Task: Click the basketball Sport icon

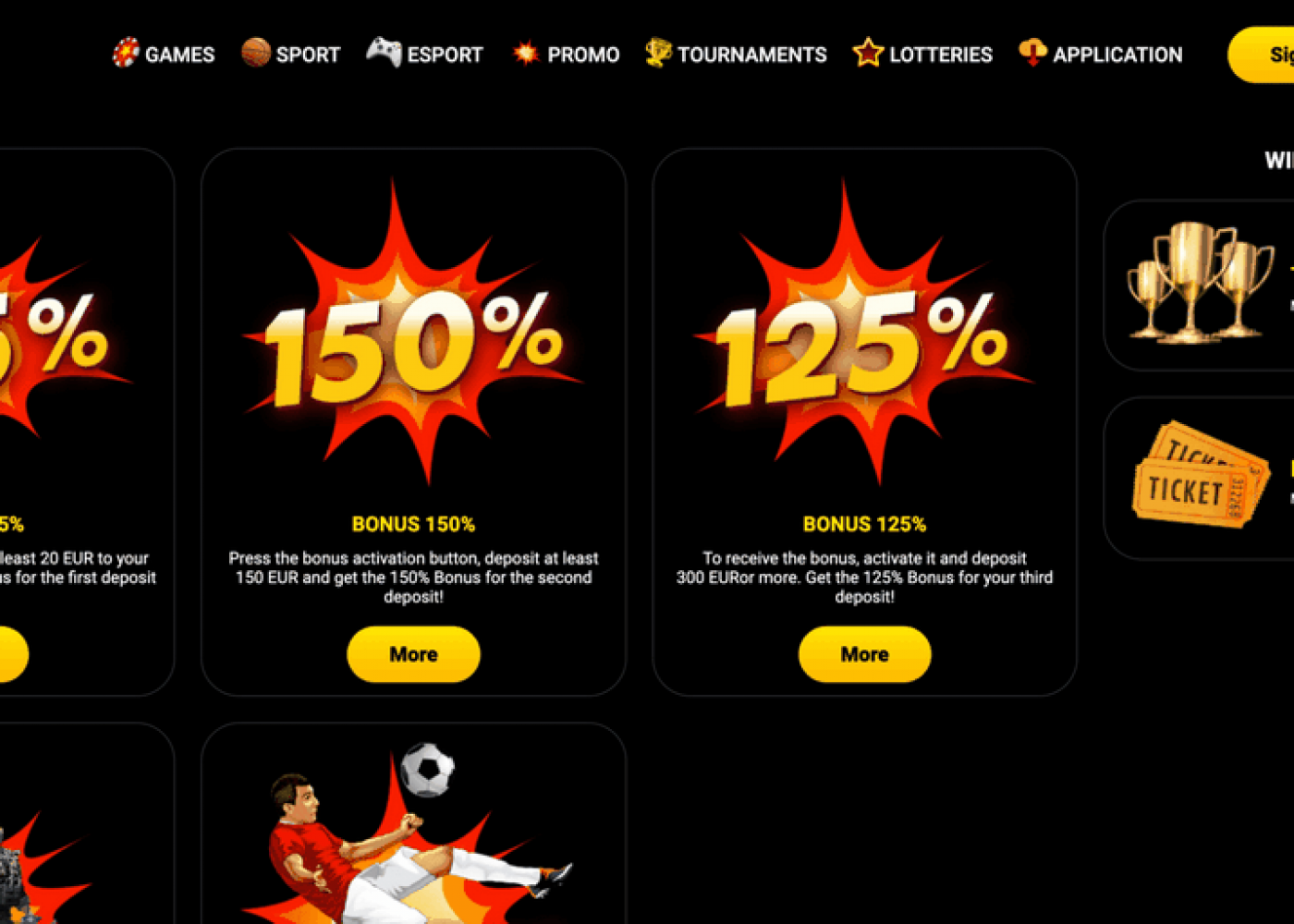Action: [x=256, y=53]
